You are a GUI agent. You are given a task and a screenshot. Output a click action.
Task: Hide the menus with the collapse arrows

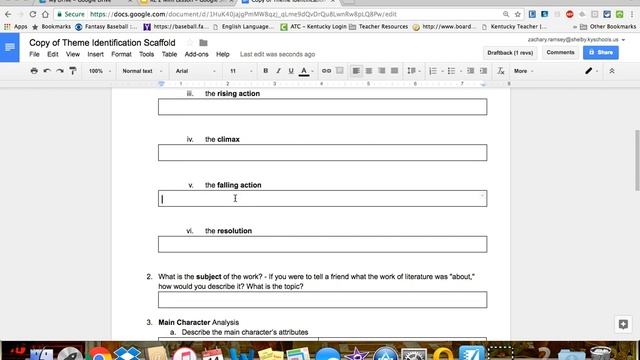coord(611,71)
